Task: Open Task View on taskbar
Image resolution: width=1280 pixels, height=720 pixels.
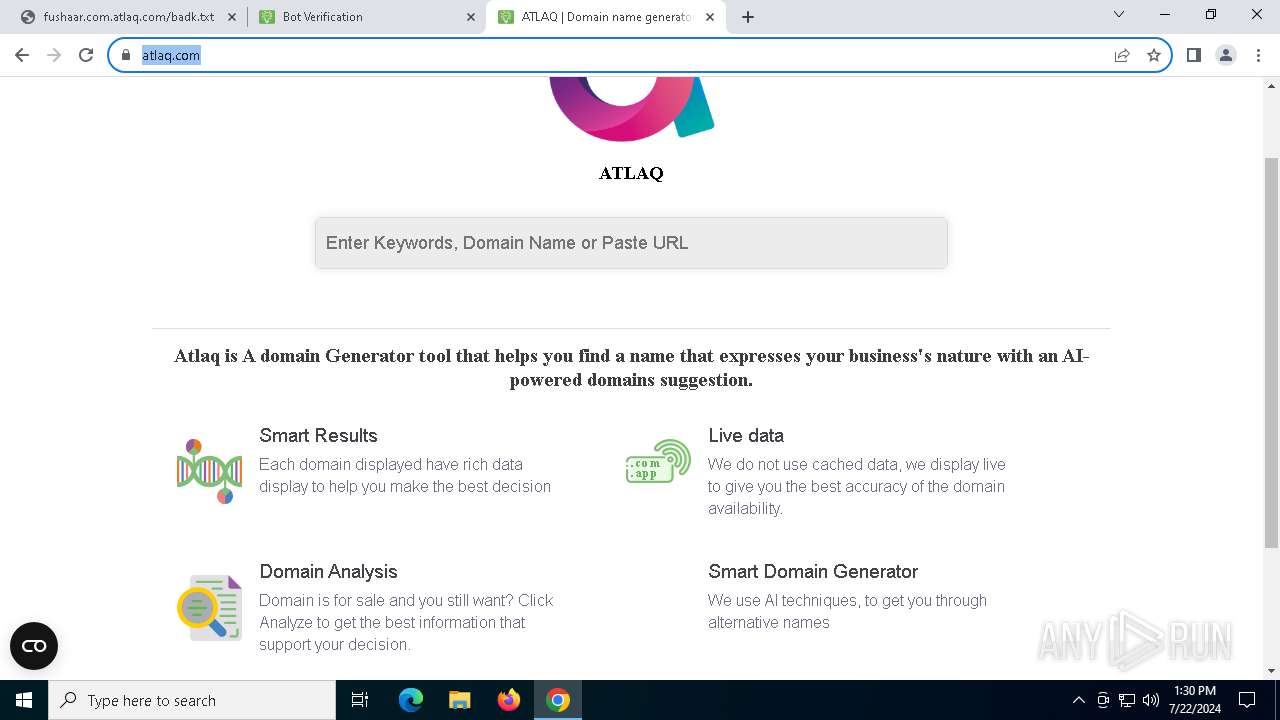Action: point(360,700)
